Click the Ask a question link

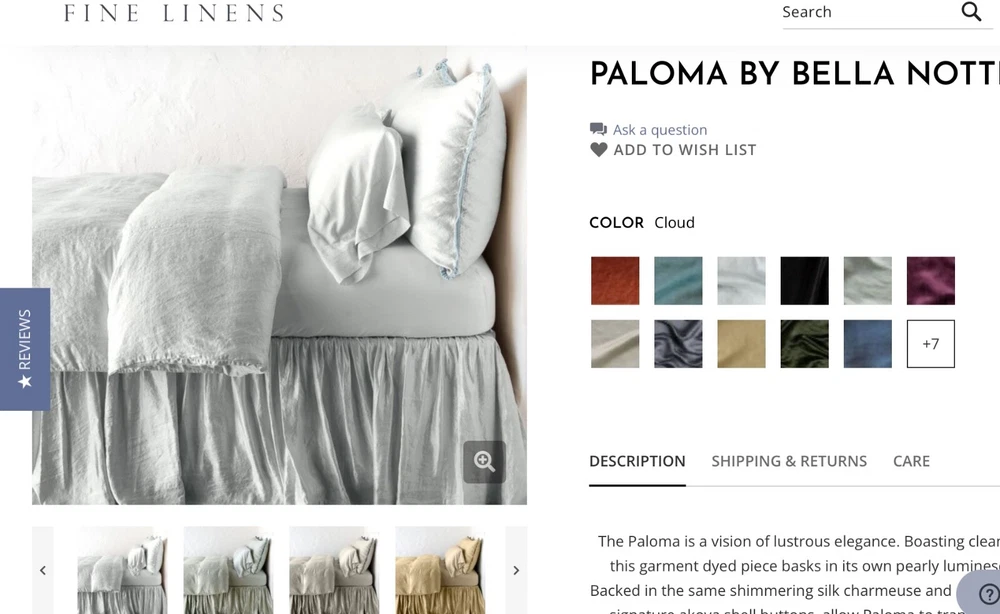click(x=660, y=130)
